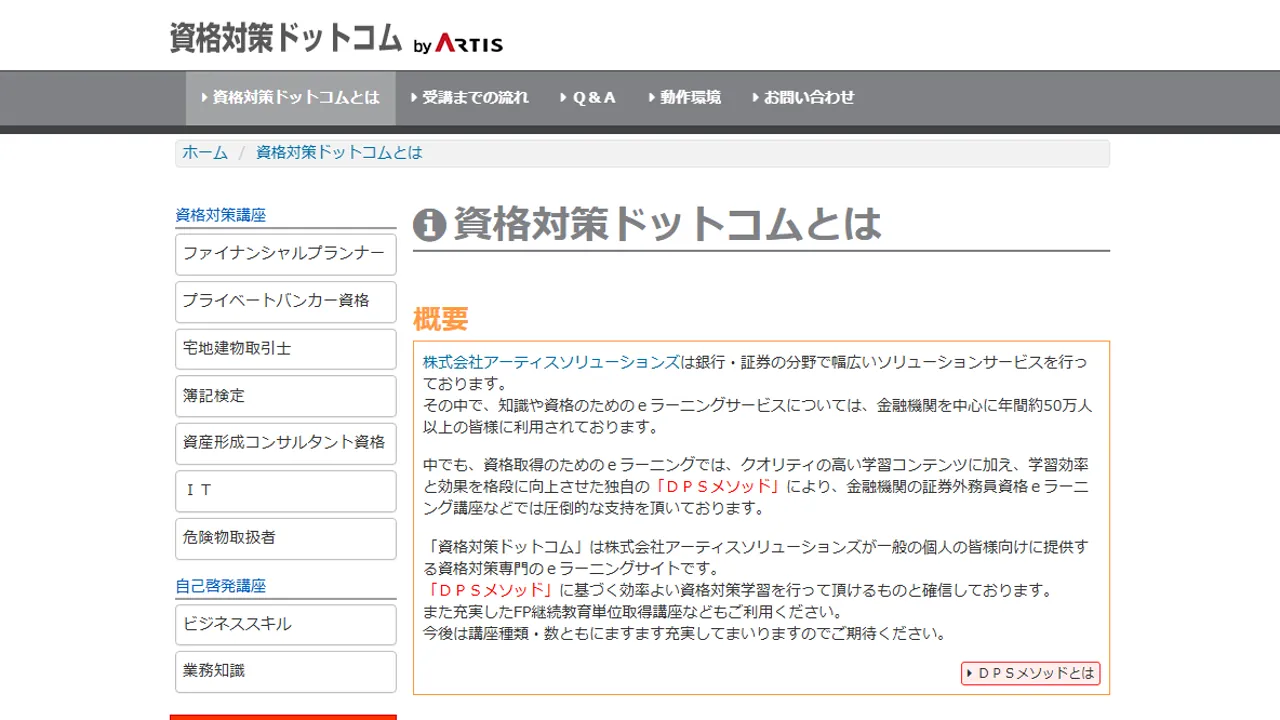Open the 業務知識 course category
Viewport: 1280px width, 720px height.
pos(286,671)
